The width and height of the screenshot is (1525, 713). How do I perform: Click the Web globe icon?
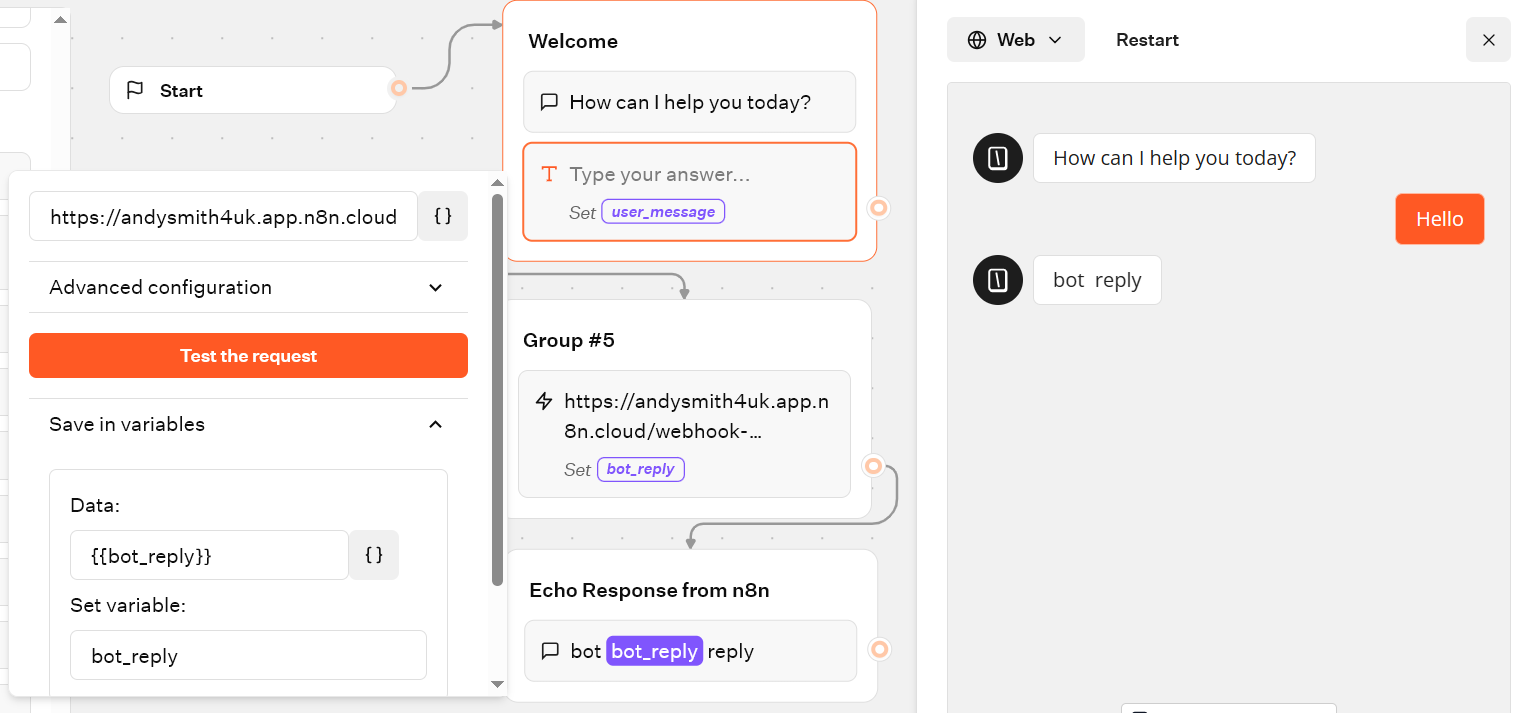977,40
